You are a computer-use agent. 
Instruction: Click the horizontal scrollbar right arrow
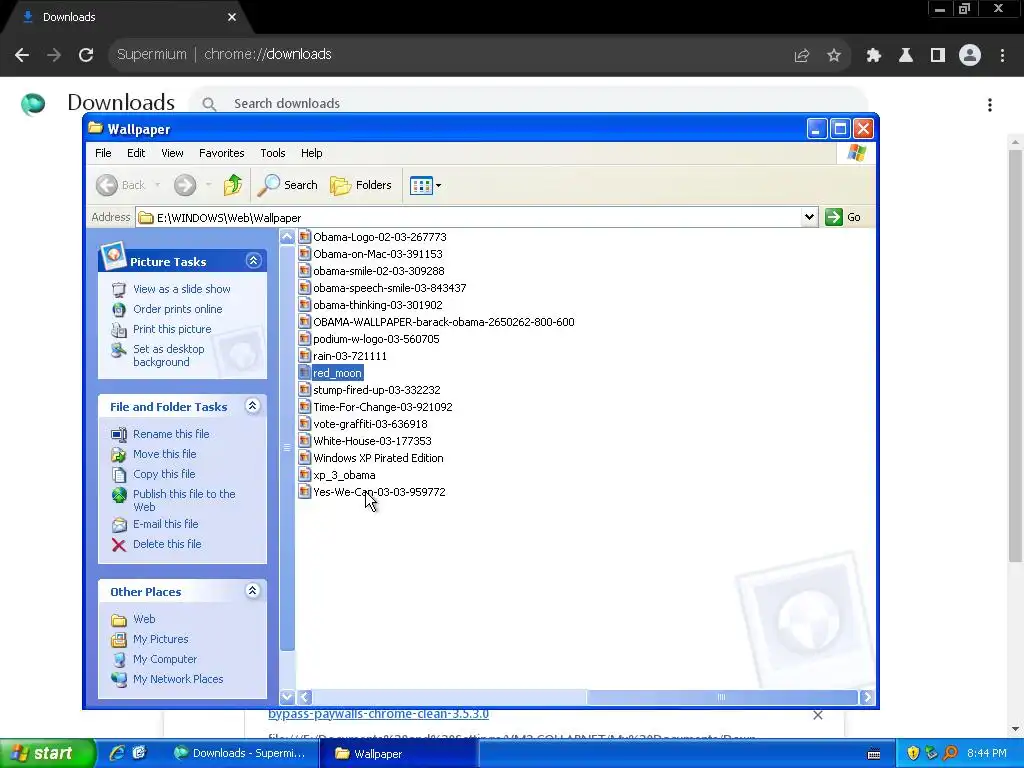tap(867, 697)
